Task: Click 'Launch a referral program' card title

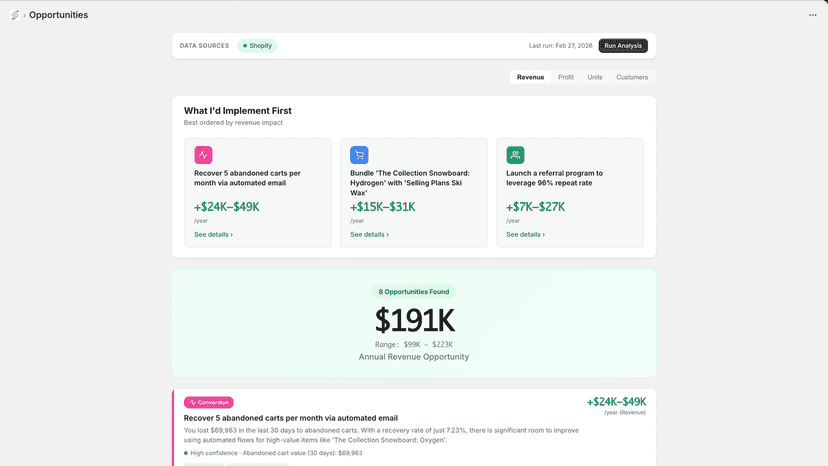Action: pos(554,178)
